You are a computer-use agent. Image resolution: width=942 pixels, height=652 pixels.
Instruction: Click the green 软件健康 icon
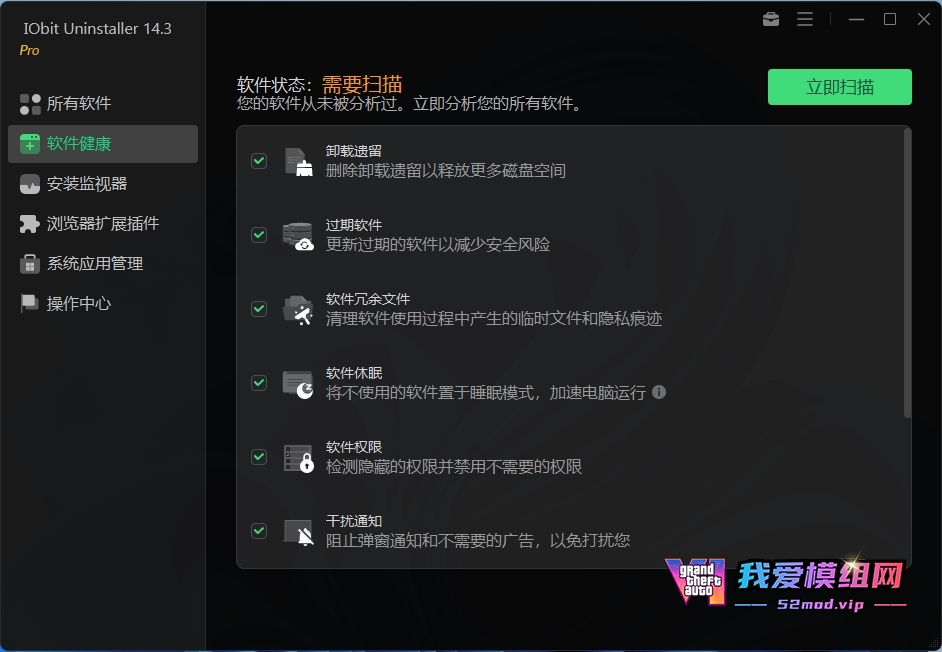click(30, 144)
